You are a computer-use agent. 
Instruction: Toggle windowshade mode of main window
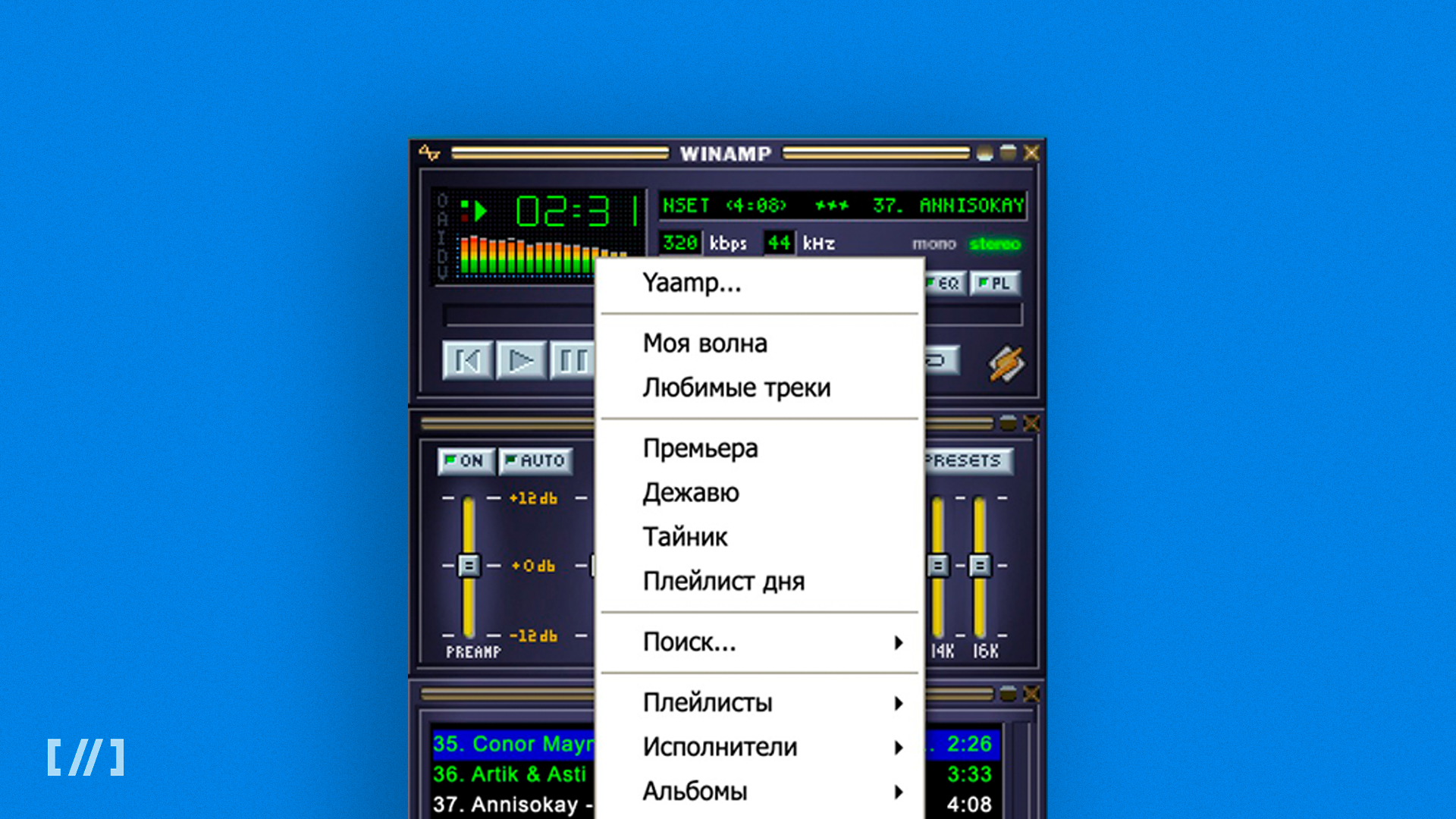point(1008,153)
